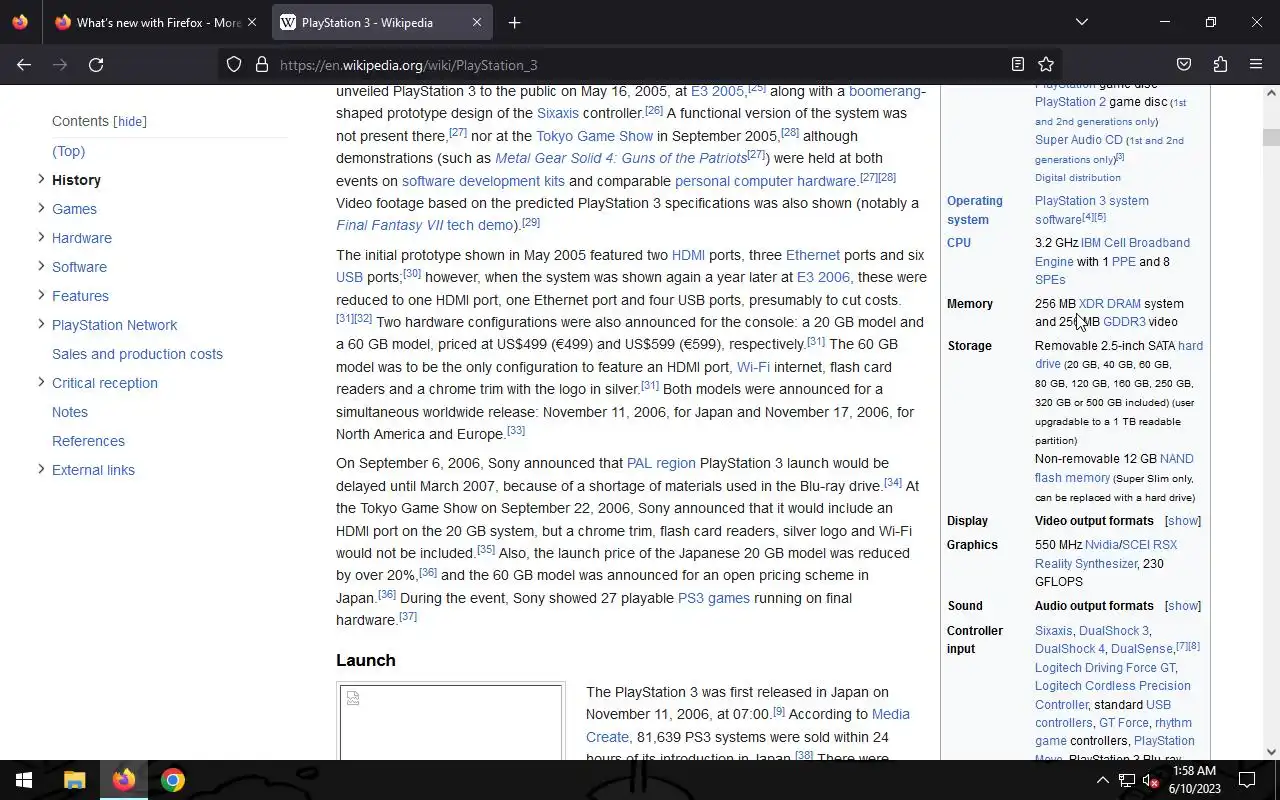Open the DualShock 3 link in Controller input

coord(1114,631)
